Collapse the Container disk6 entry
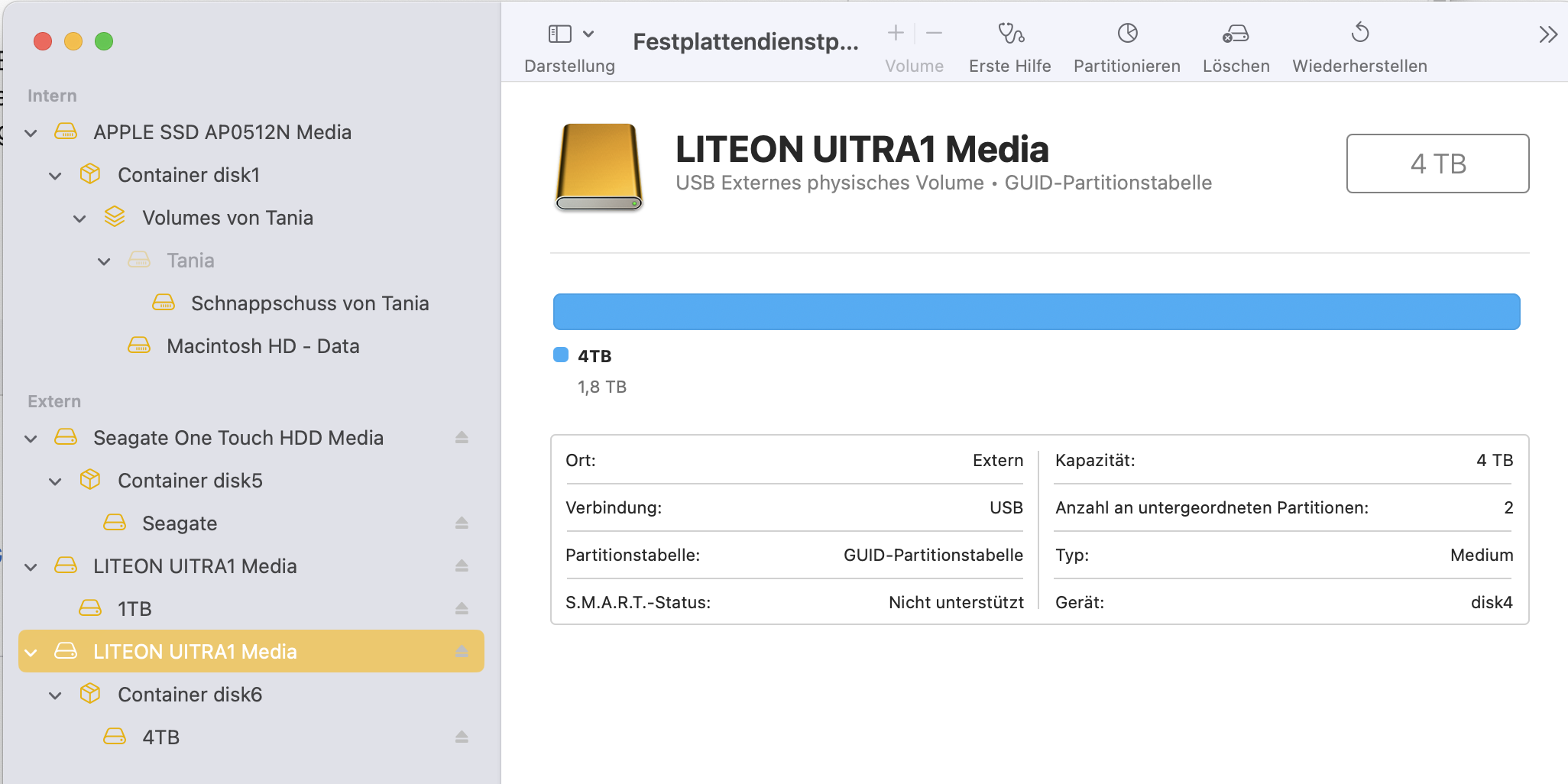Screen dimensions: 1568x784 55,695
